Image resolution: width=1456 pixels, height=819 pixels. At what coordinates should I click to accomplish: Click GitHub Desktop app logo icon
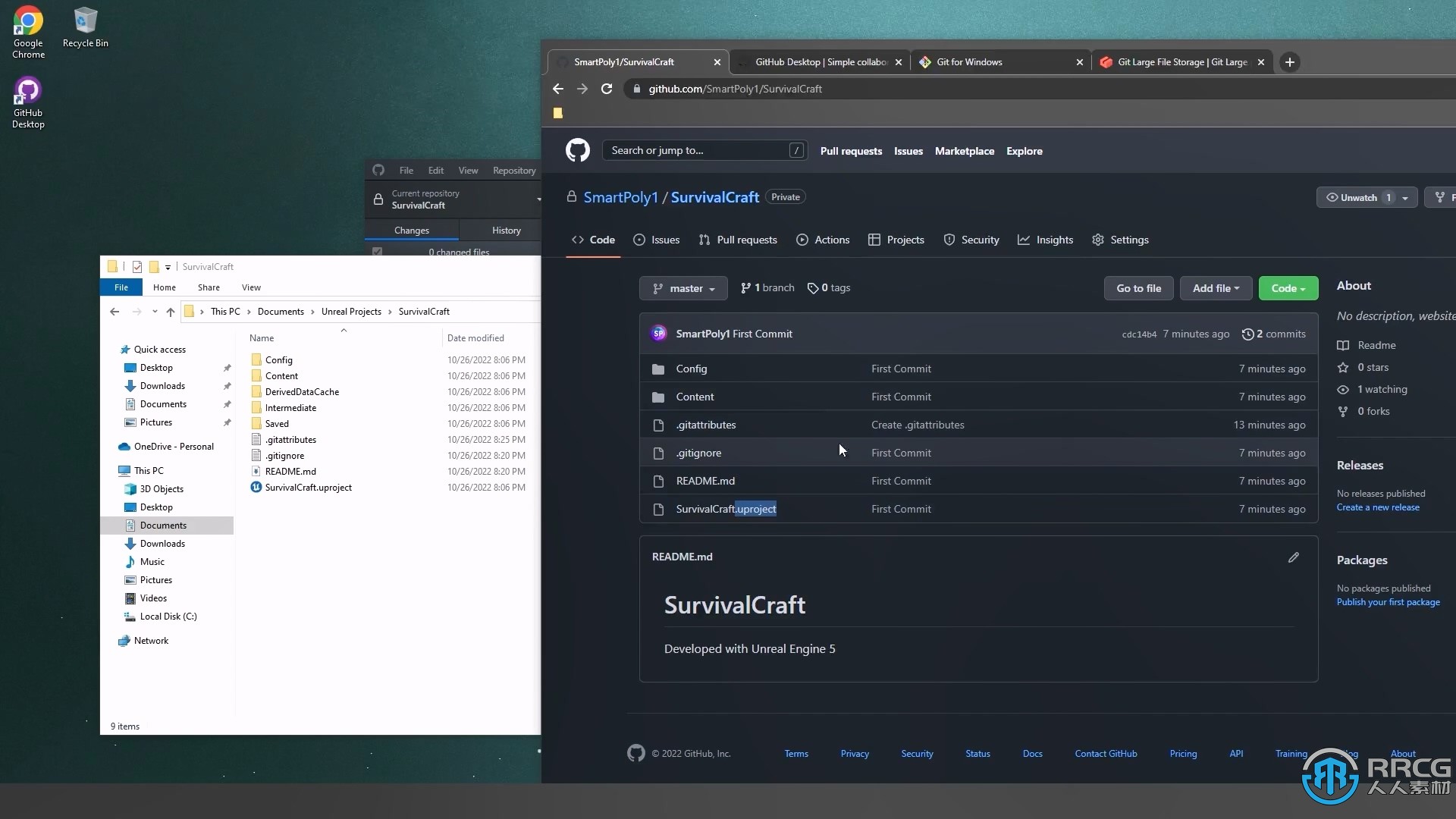tap(378, 171)
